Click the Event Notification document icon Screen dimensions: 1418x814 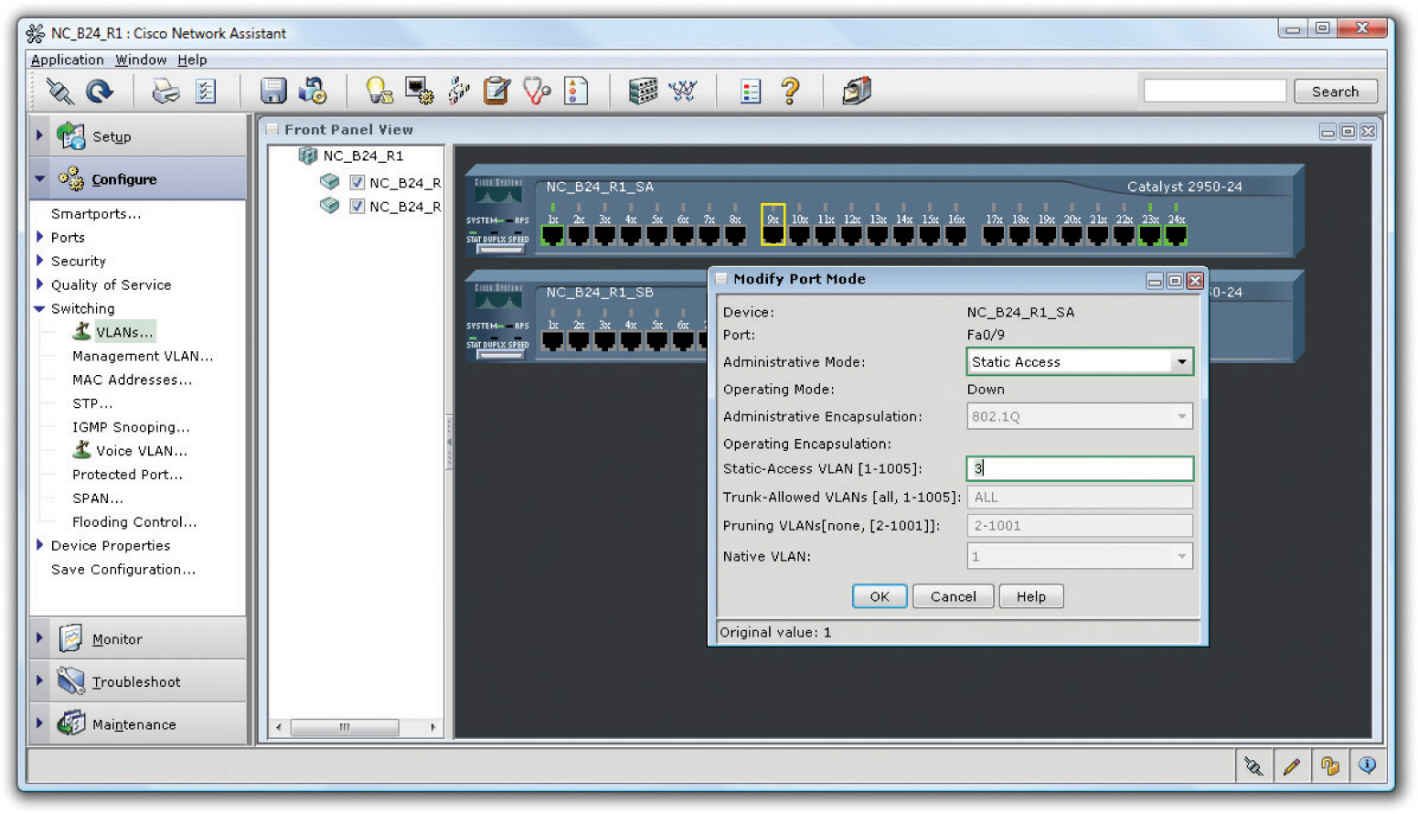coord(577,92)
